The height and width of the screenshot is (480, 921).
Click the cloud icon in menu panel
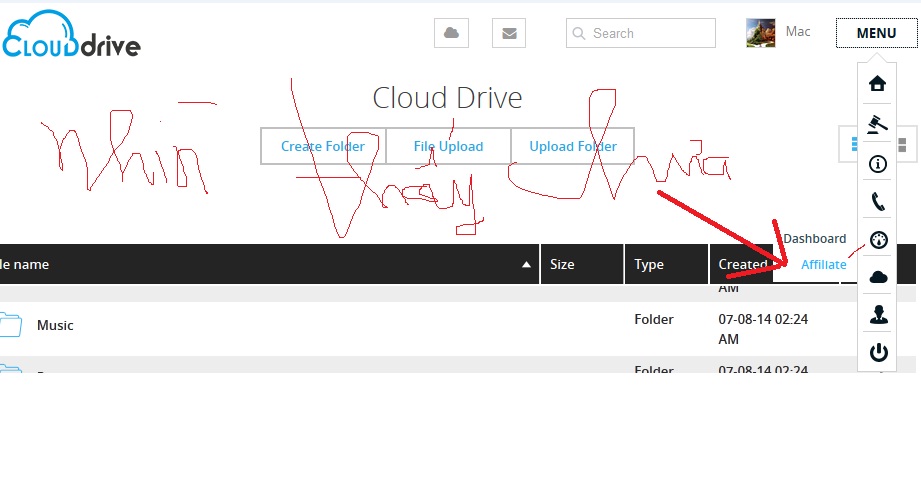coord(878,277)
